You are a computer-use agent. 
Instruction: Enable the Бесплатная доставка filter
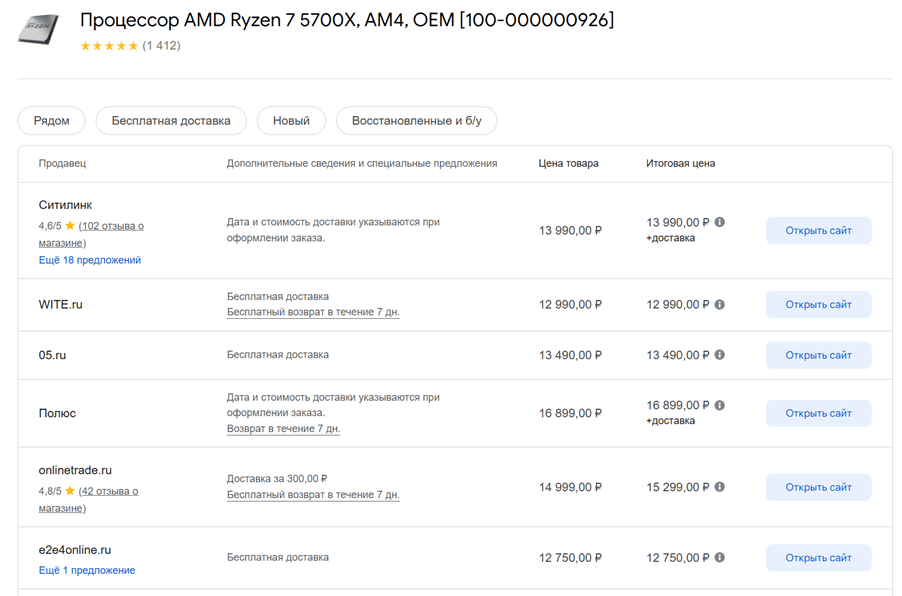(x=171, y=121)
